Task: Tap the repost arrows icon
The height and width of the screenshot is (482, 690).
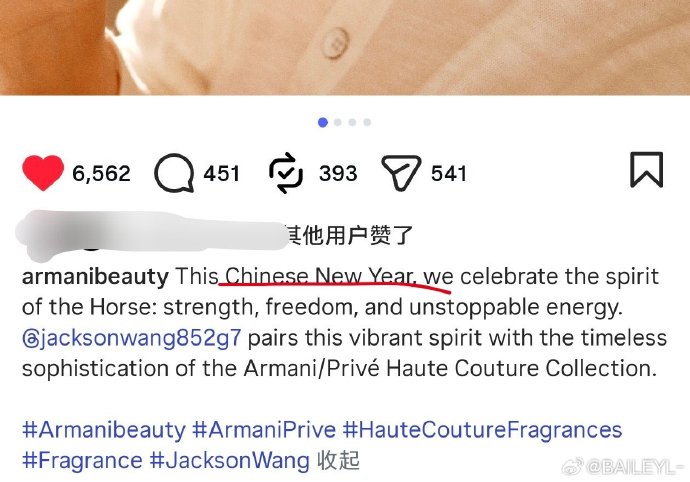Action: (286, 173)
